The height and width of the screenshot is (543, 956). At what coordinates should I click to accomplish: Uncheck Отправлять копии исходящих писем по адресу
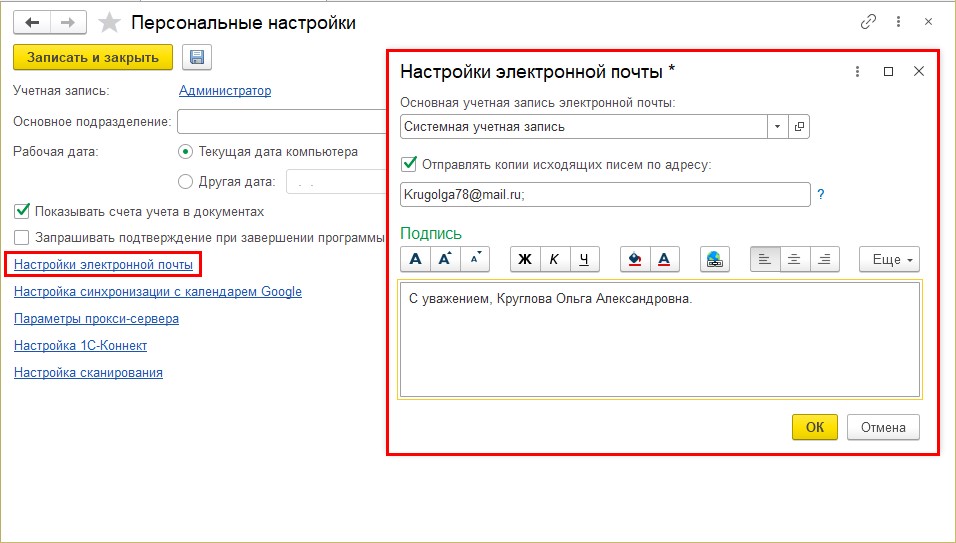pyautogui.click(x=409, y=164)
